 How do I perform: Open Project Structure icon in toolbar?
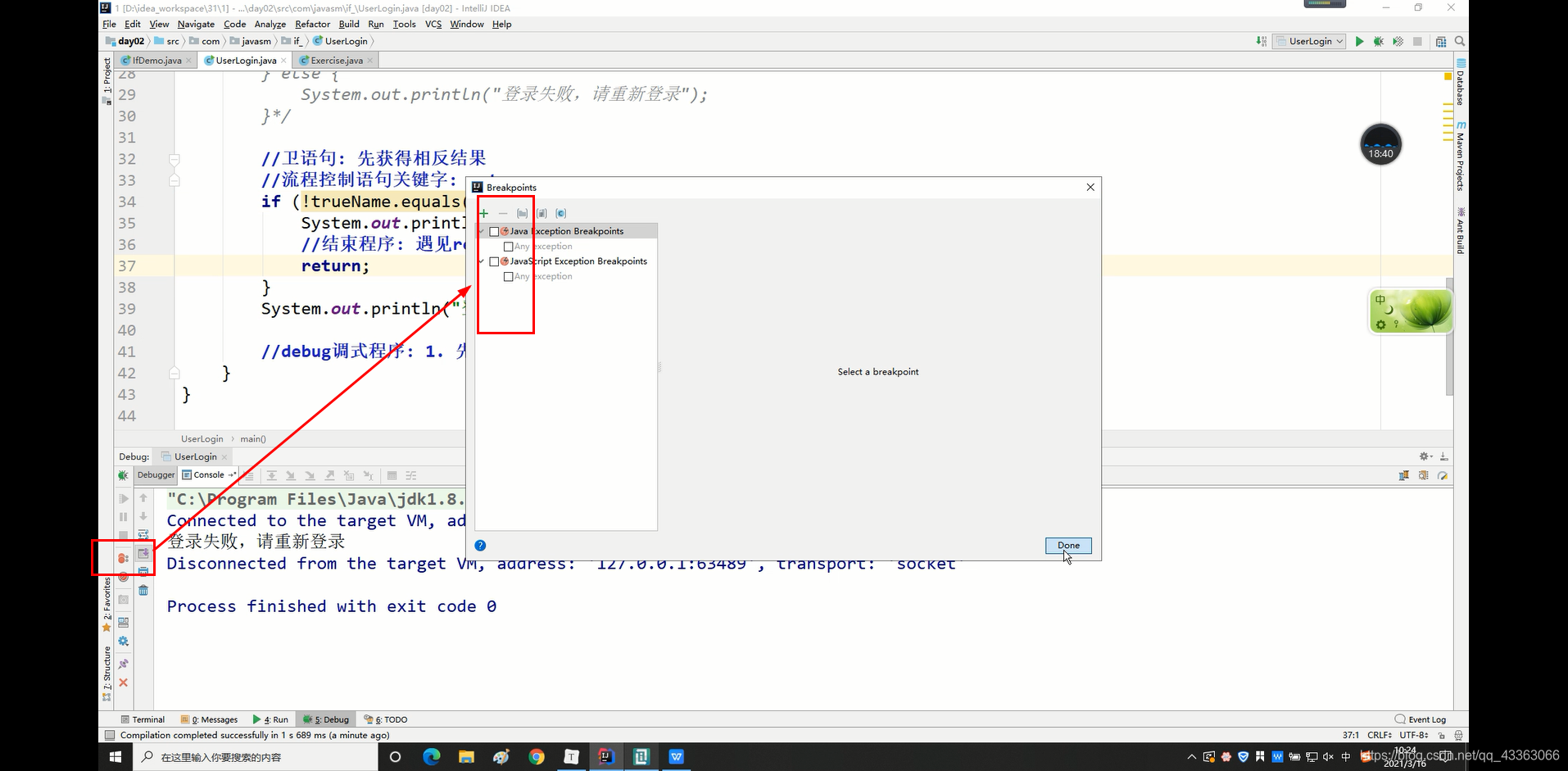1441,41
